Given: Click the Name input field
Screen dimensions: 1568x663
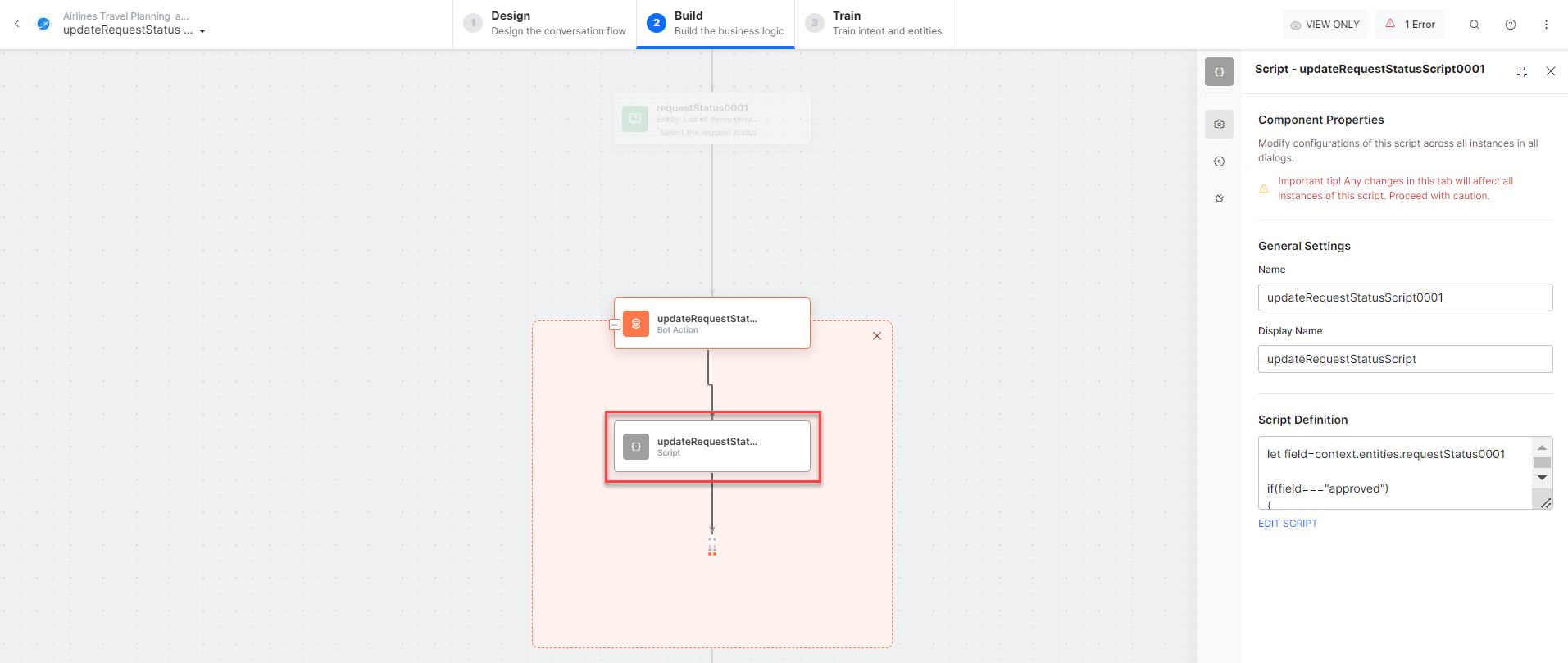Looking at the screenshot, I should (x=1404, y=297).
